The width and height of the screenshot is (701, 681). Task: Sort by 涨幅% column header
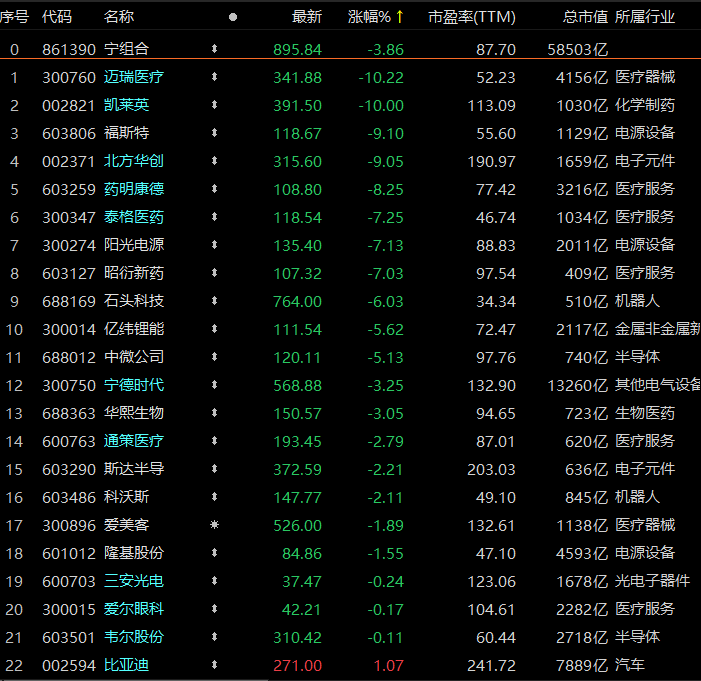pos(369,17)
